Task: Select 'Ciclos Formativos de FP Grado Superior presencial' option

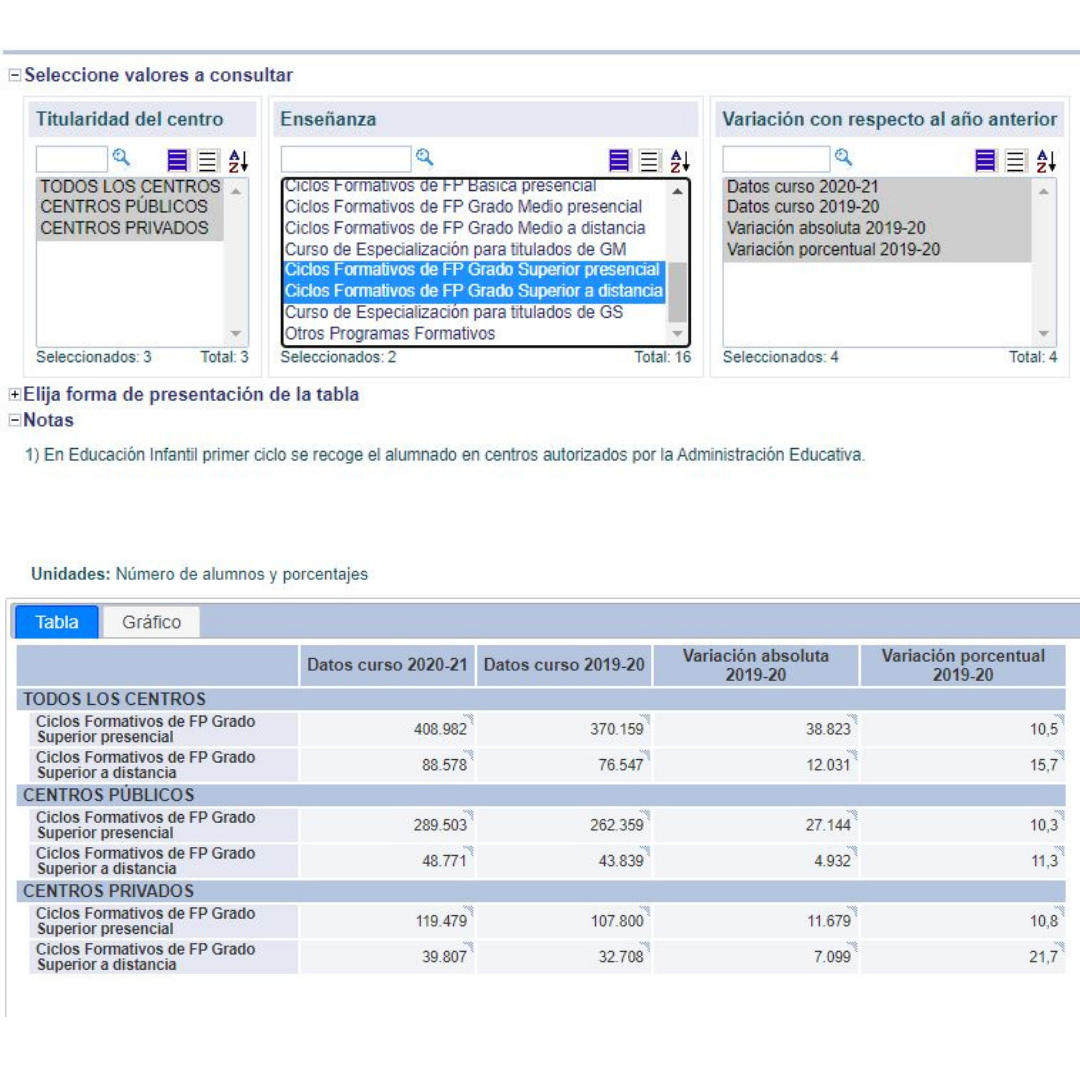Action: pos(475,270)
